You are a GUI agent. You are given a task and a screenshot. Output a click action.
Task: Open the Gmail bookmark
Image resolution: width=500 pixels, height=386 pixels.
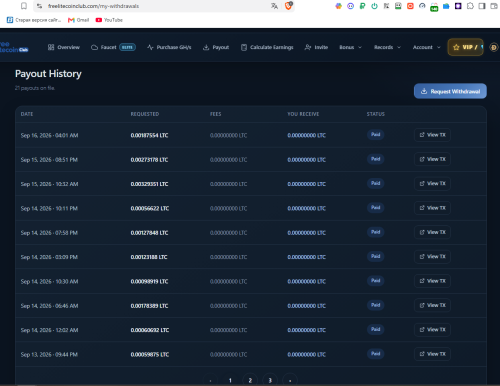78,20
